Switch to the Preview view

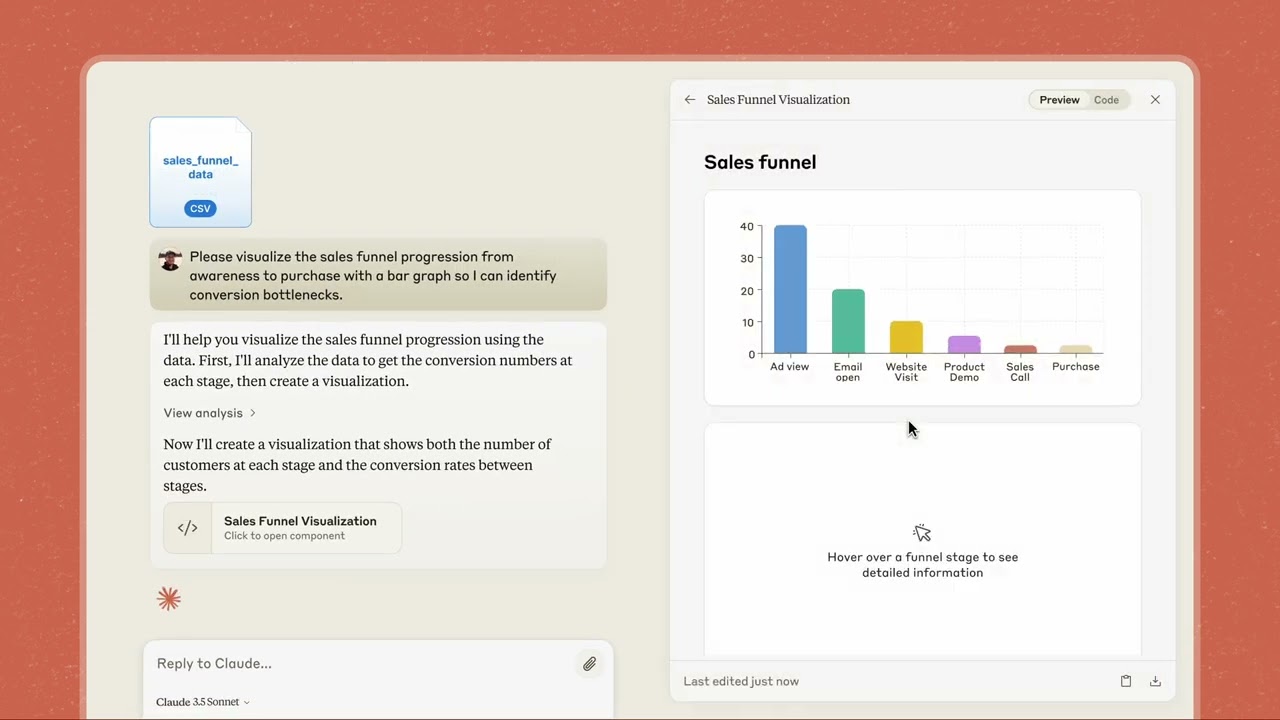point(1059,100)
